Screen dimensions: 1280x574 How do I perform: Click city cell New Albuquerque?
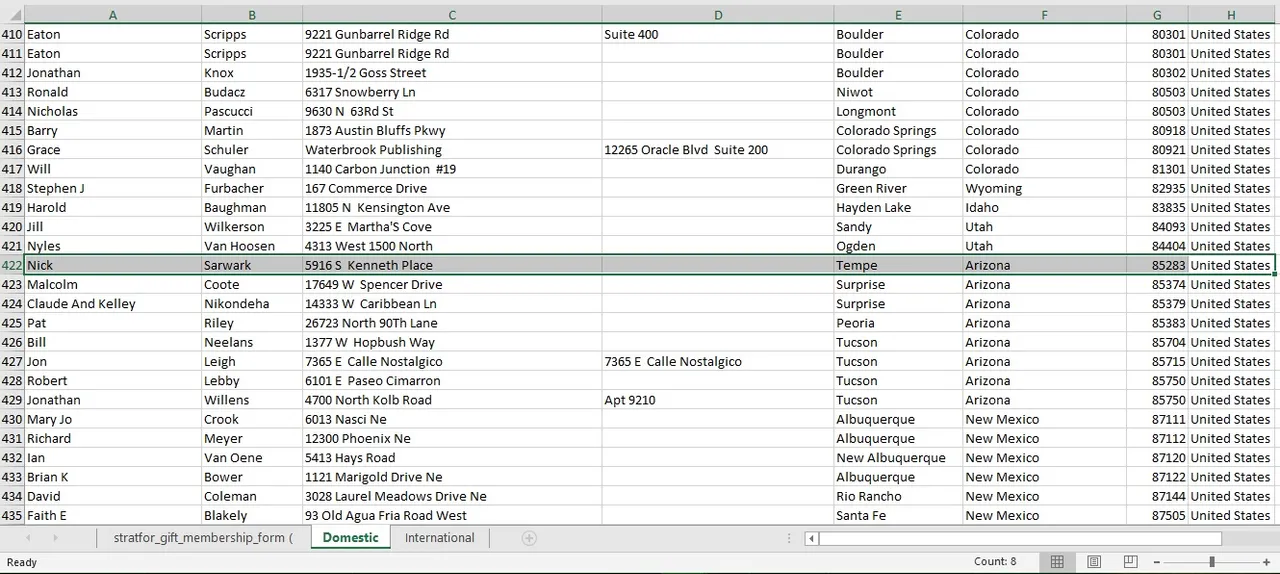tap(898, 458)
